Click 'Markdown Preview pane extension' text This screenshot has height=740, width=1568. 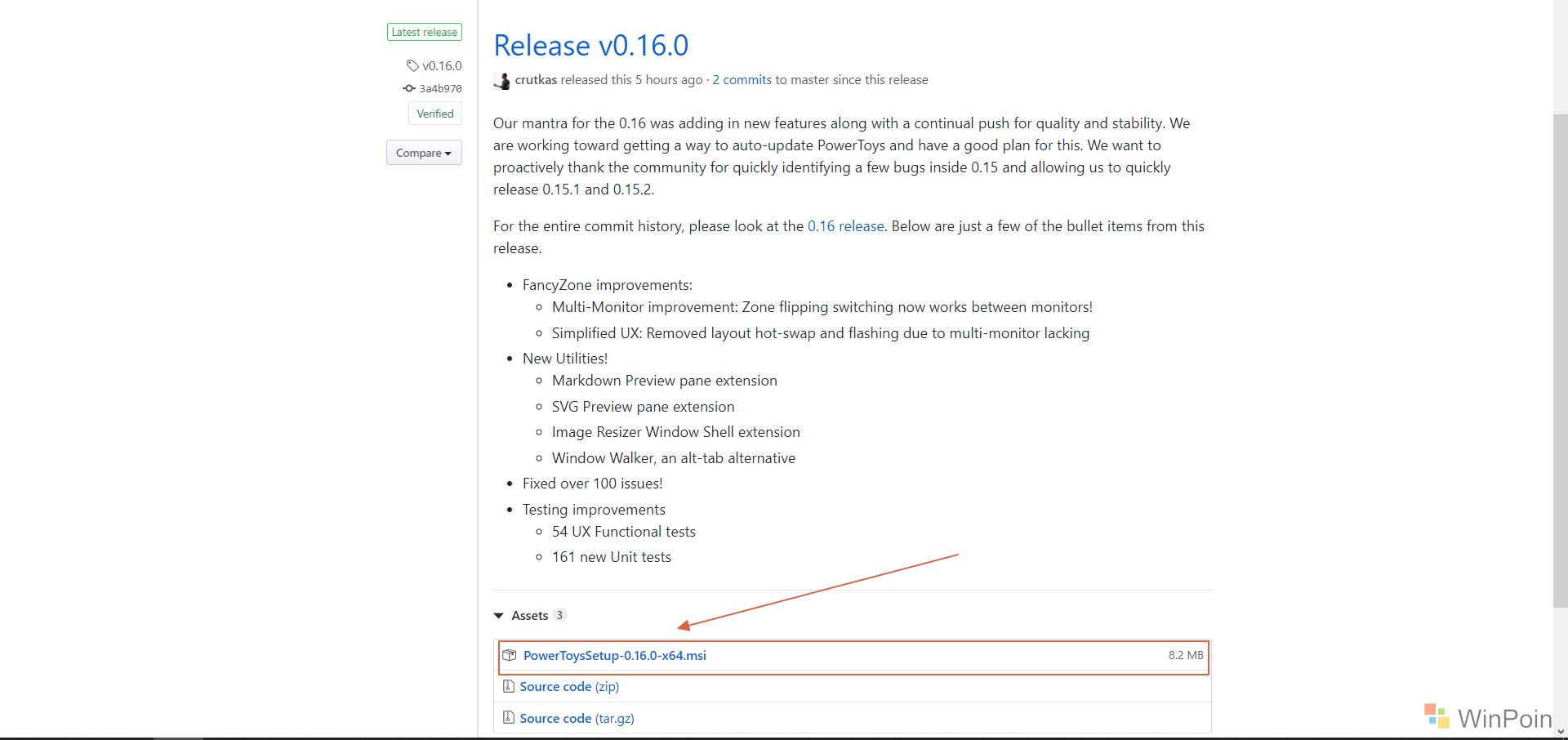(x=665, y=381)
